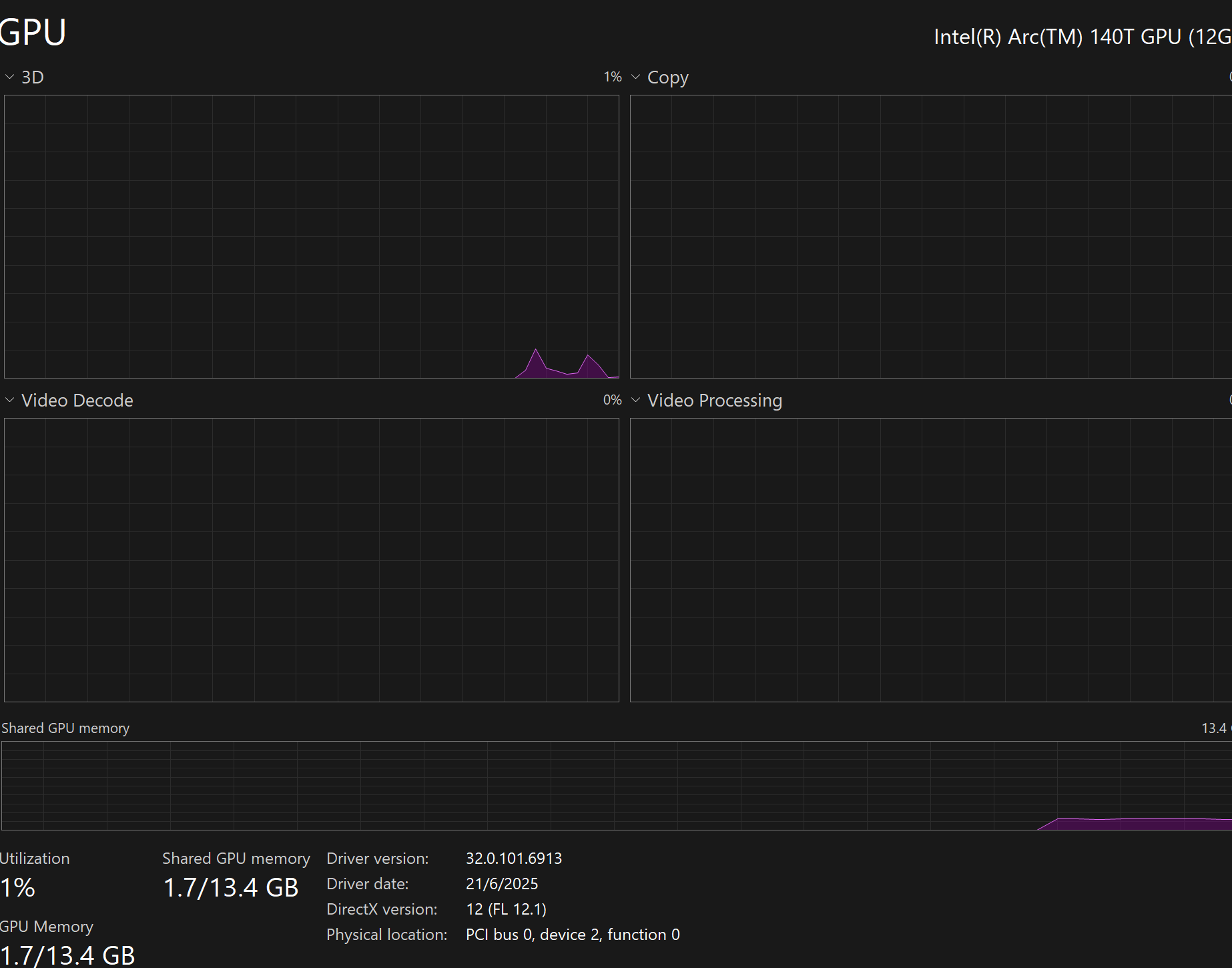
Task: Click the Shared GPU memory history graph
Action: [617, 786]
